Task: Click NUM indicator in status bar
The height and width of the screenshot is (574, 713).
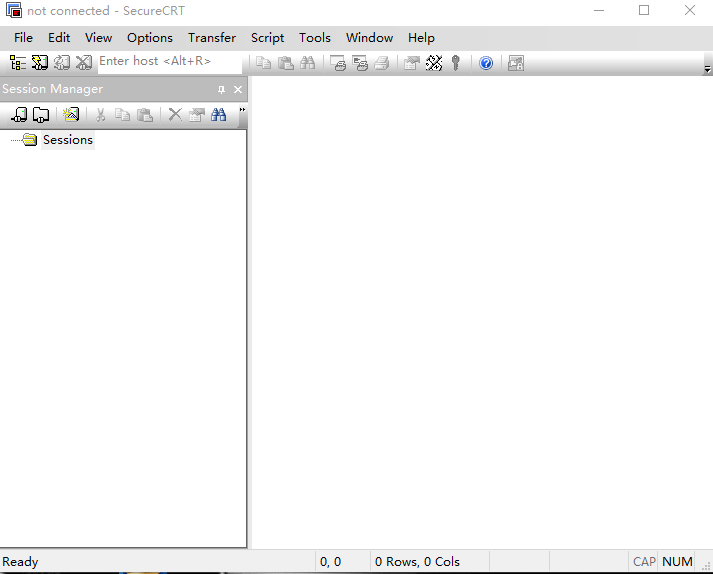Action: [x=677, y=562]
